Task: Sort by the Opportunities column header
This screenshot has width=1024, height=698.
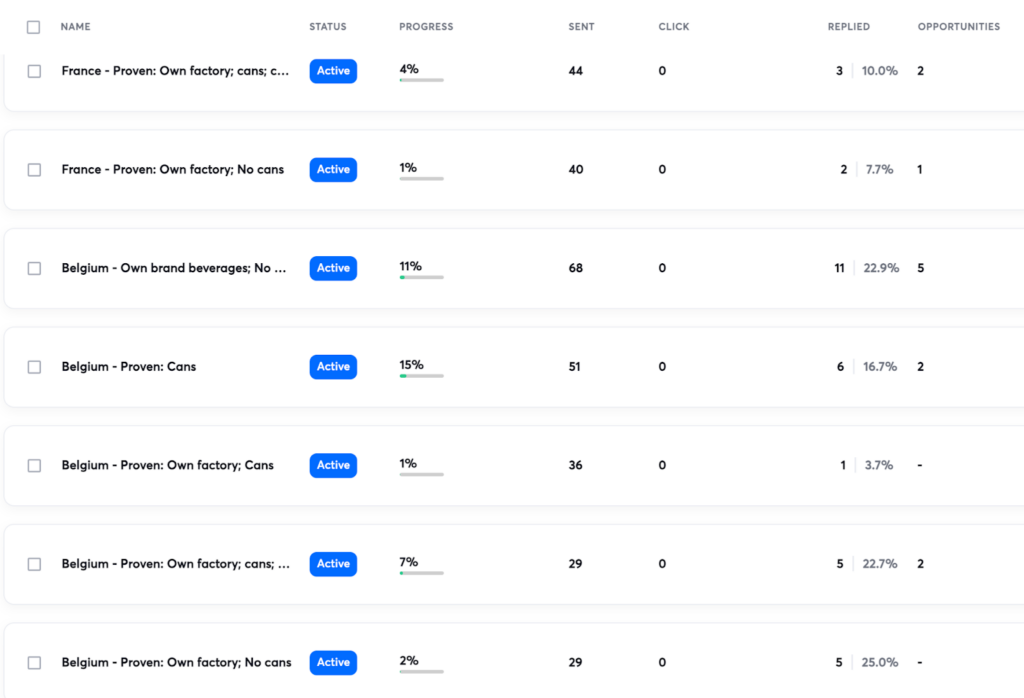Action: pos(958,27)
